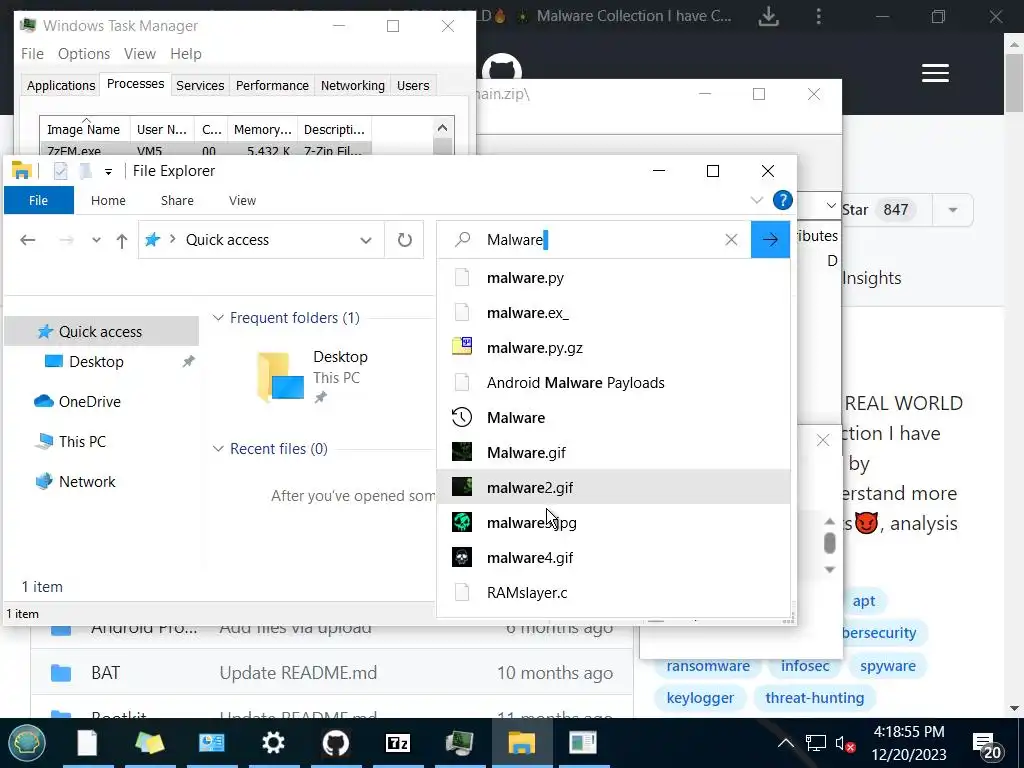Open Task Manager Help menu
The image size is (1024, 768).
(185, 54)
